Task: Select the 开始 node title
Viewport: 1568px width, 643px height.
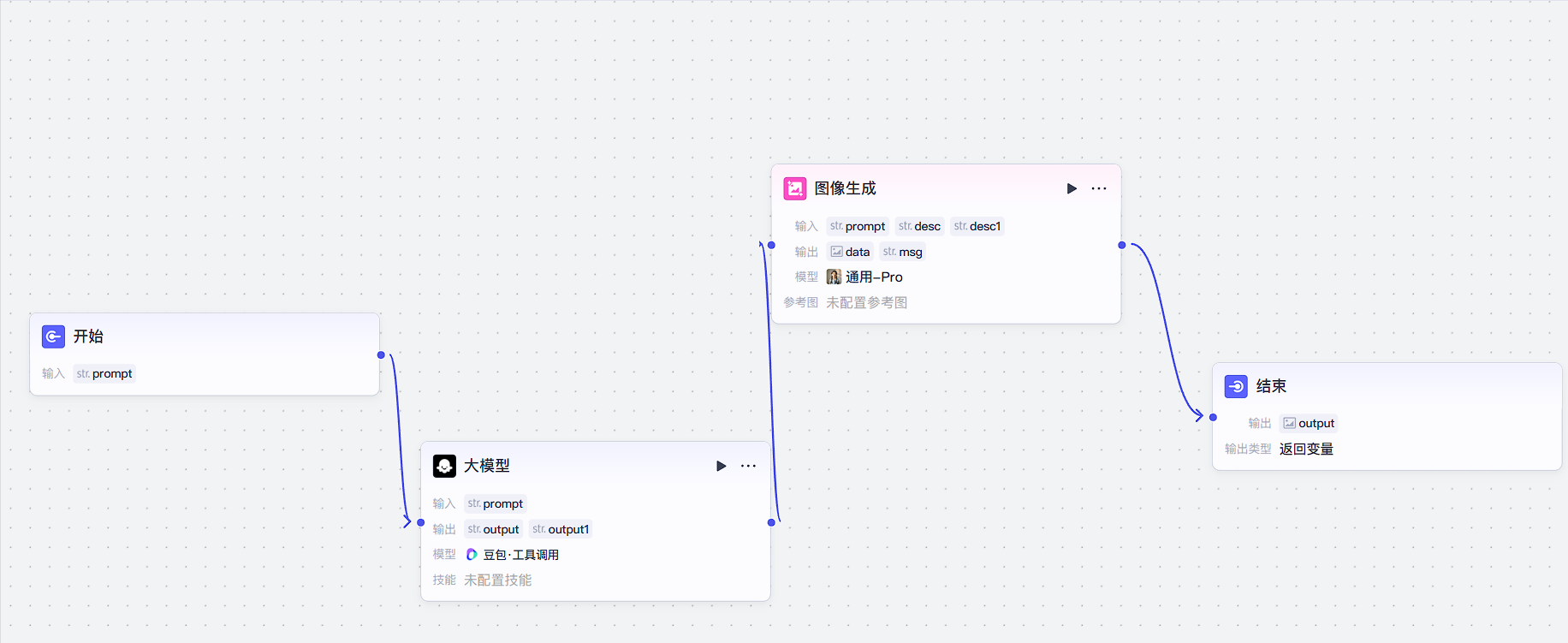Action: [88, 336]
